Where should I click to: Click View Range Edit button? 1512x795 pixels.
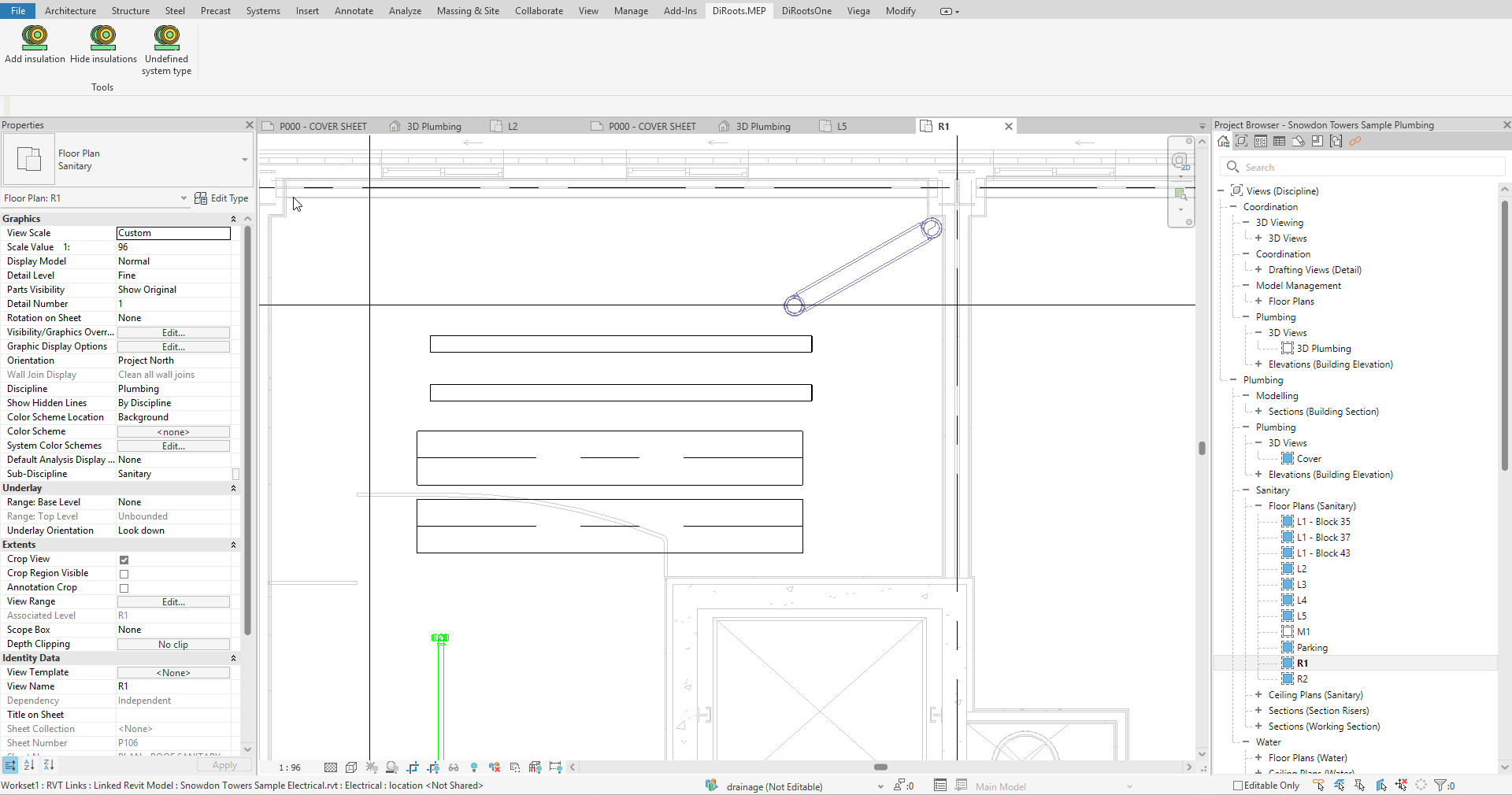[173, 602]
